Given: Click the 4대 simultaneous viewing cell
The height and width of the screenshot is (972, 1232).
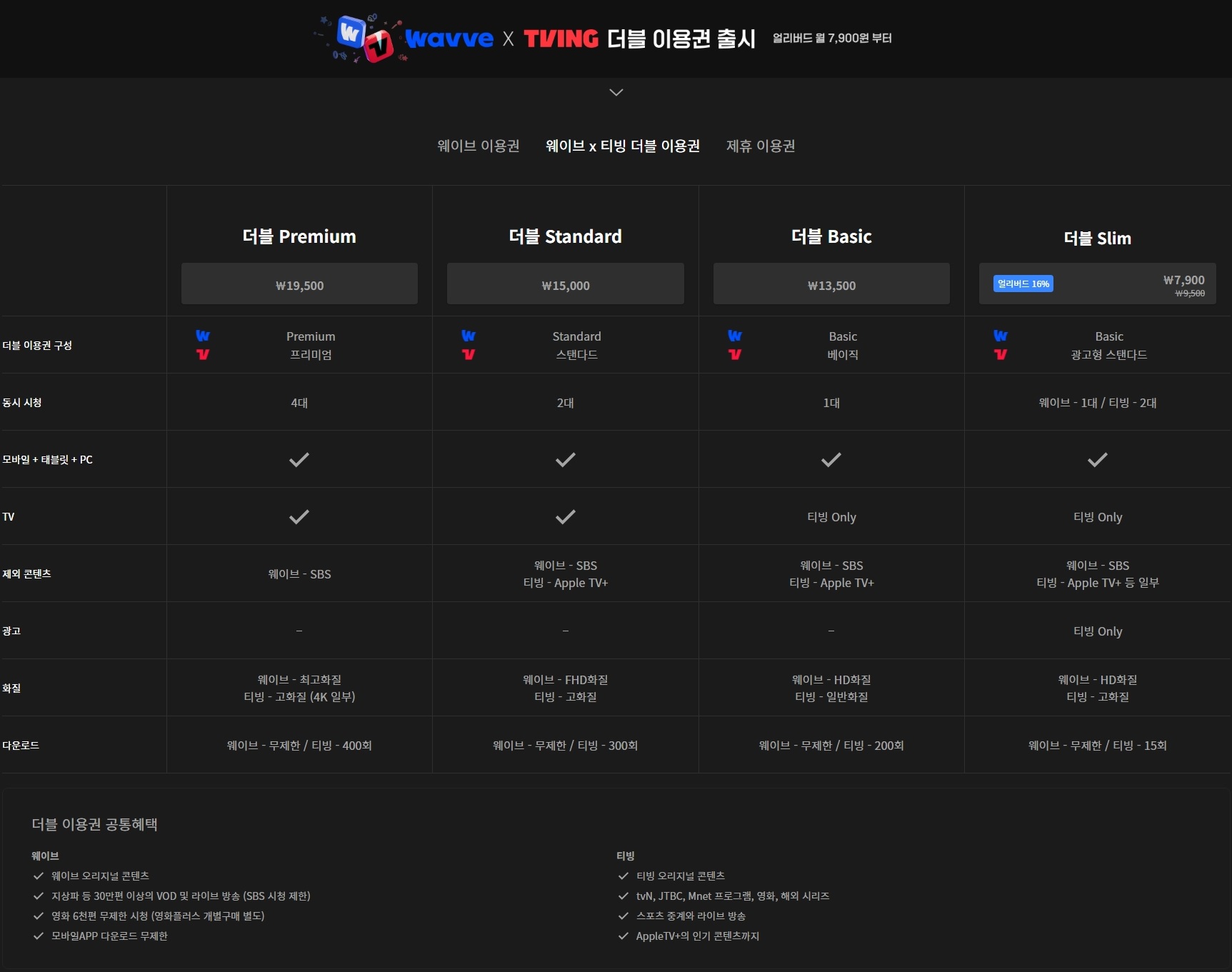Looking at the screenshot, I should click(x=299, y=403).
